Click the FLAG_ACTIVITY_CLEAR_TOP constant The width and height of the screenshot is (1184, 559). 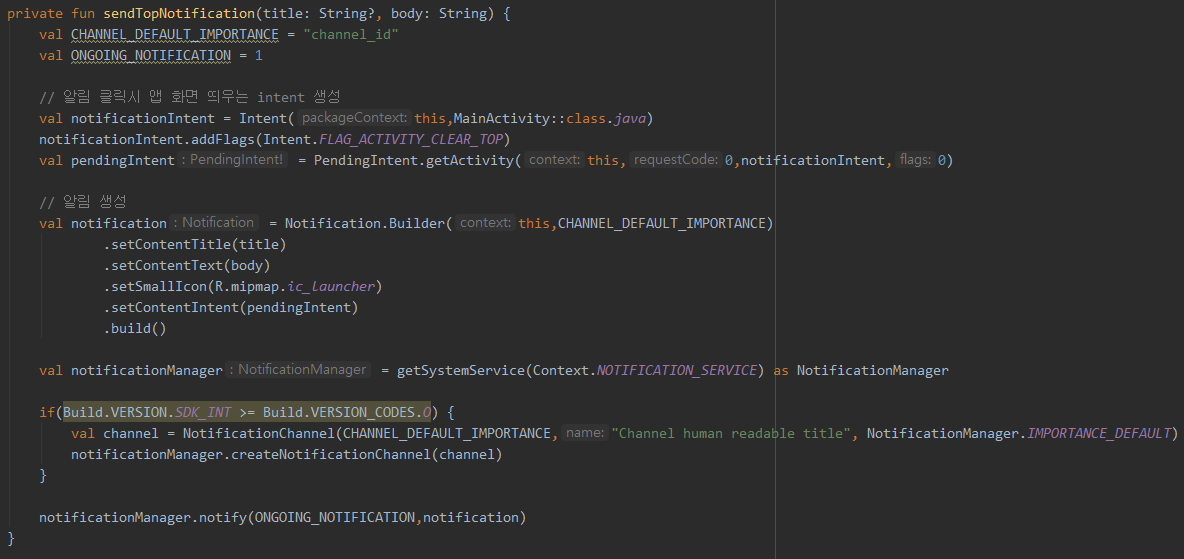[412, 139]
